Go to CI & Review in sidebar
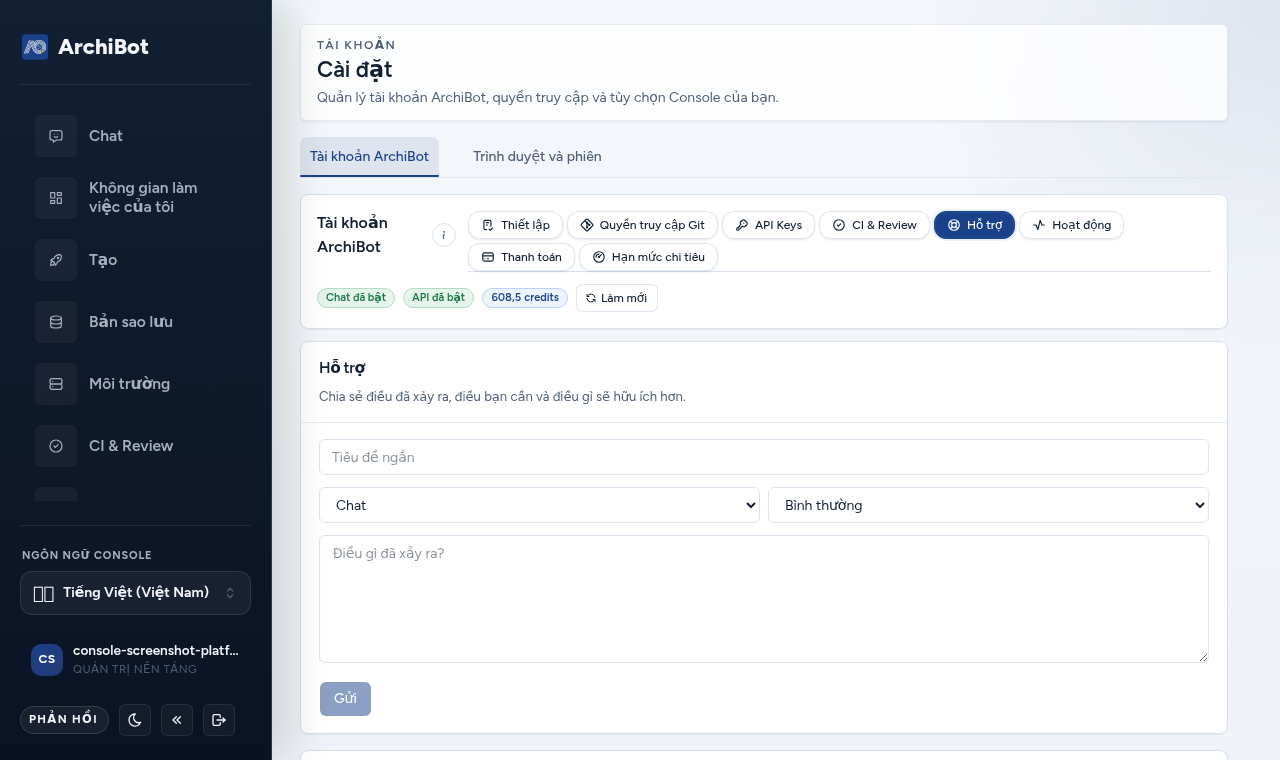1280x760 pixels. 131,446
